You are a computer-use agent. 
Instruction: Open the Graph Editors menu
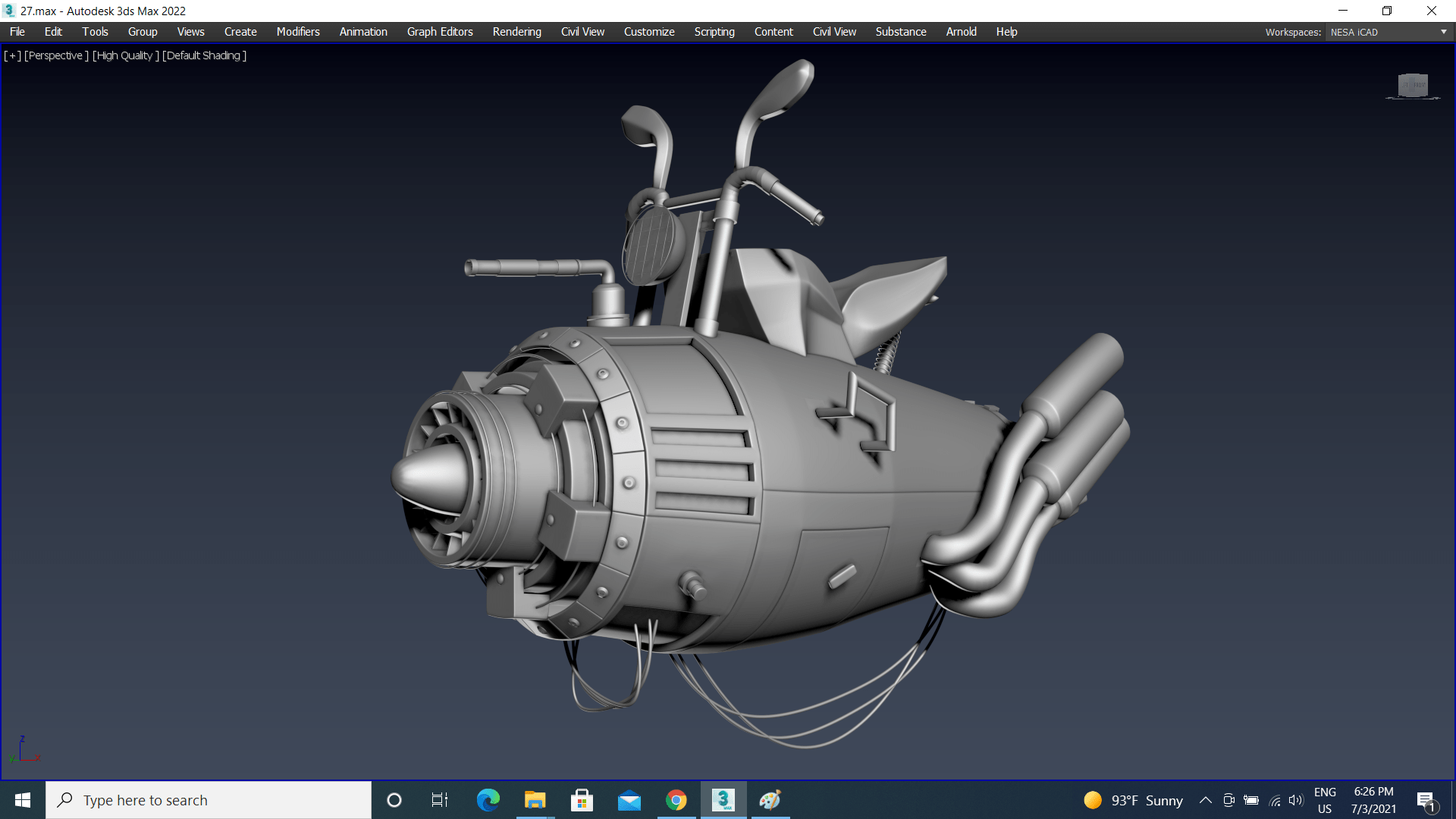pyautogui.click(x=440, y=32)
